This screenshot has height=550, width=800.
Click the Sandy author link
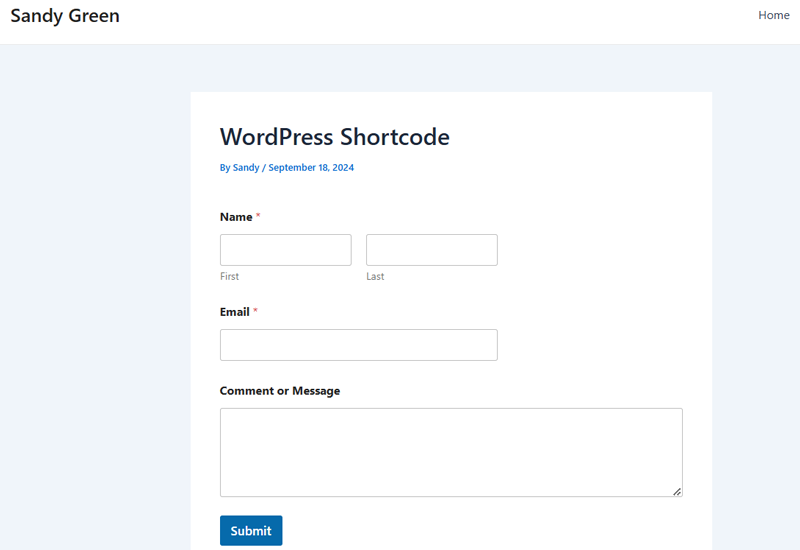coord(246,167)
